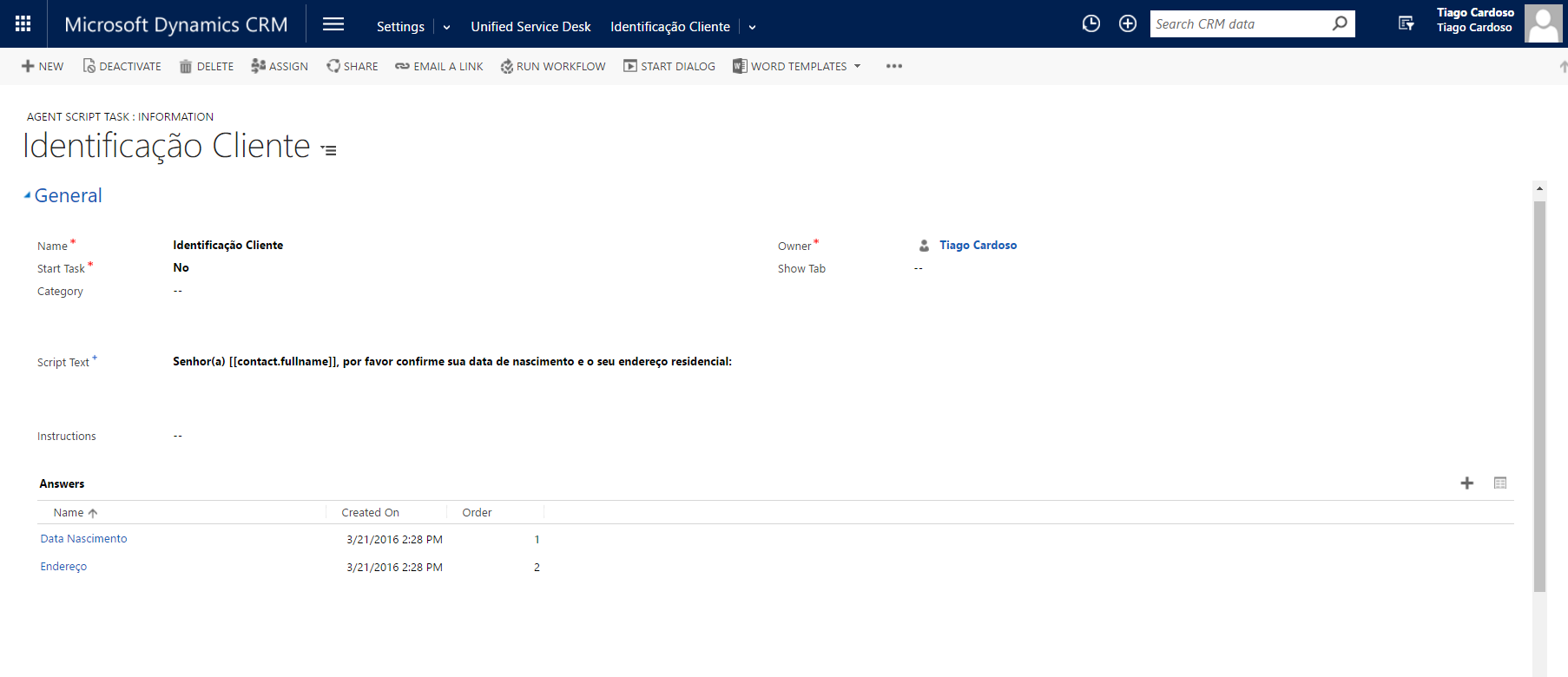Open the app launcher waffle icon
The height and width of the screenshot is (677, 1568).
click(23, 23)
